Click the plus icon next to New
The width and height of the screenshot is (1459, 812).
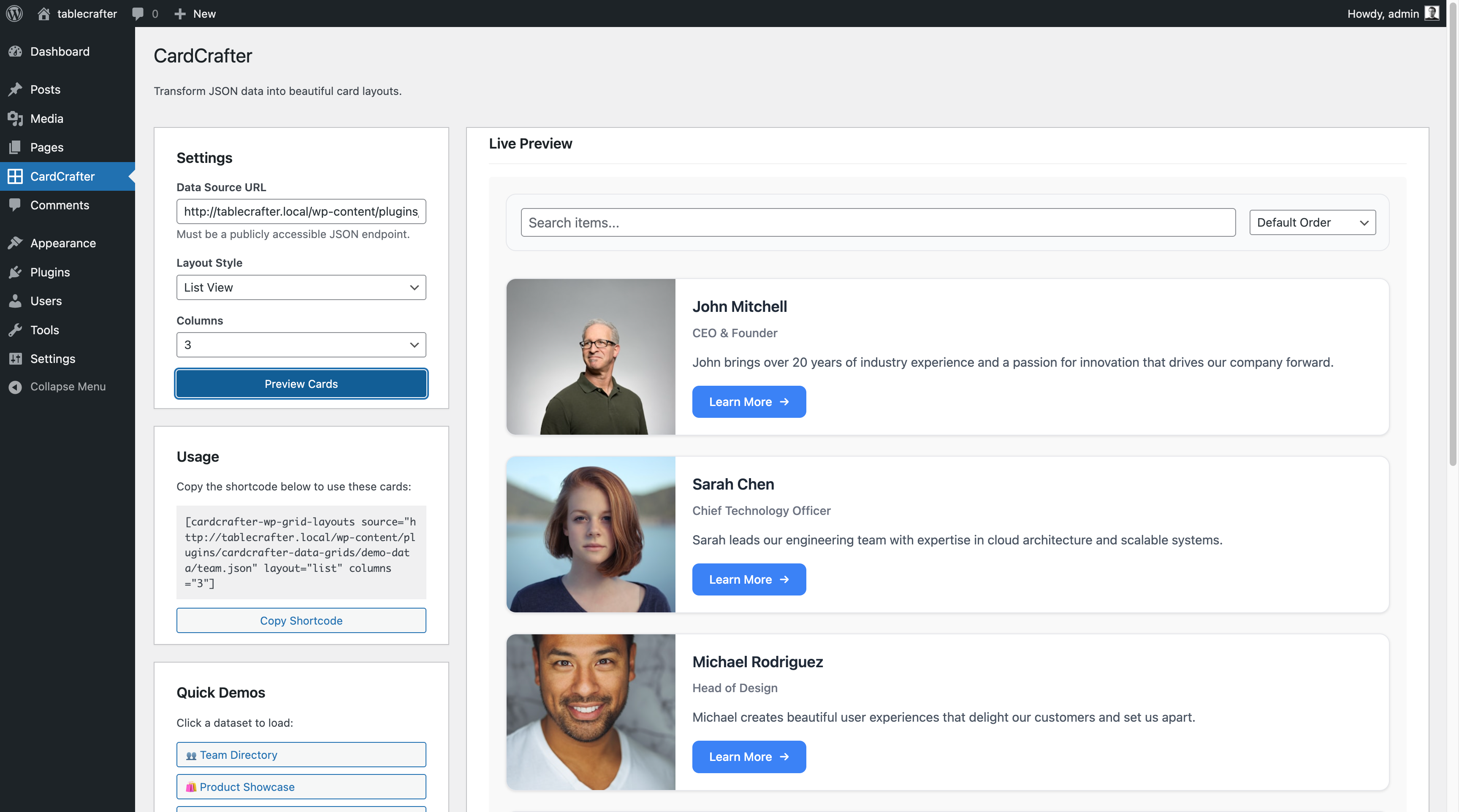pyautogui.click(x=179, y=14)
